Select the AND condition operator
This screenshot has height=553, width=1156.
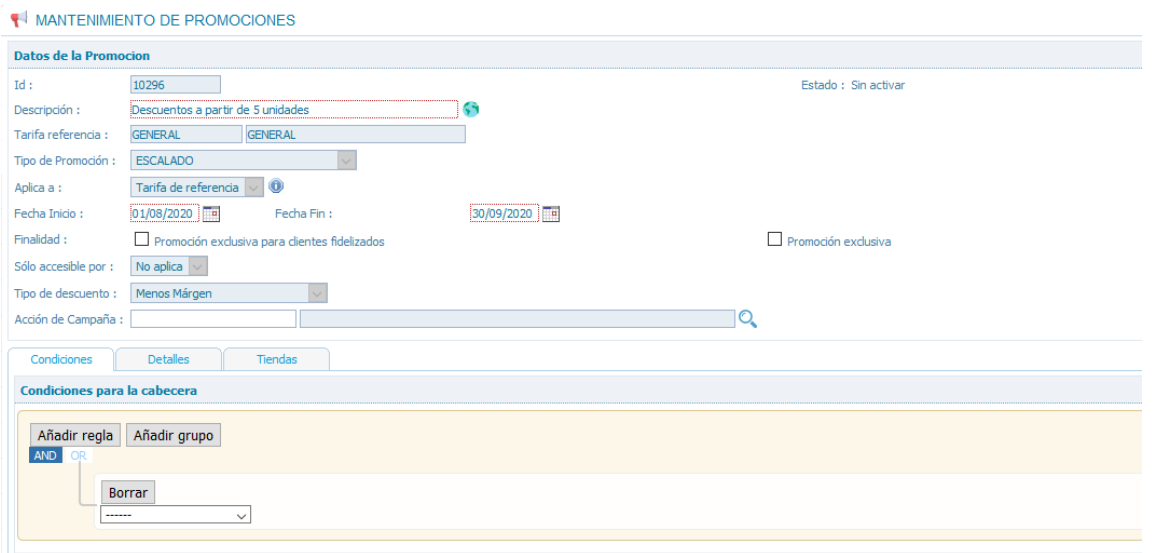click(x=46, y=455)
